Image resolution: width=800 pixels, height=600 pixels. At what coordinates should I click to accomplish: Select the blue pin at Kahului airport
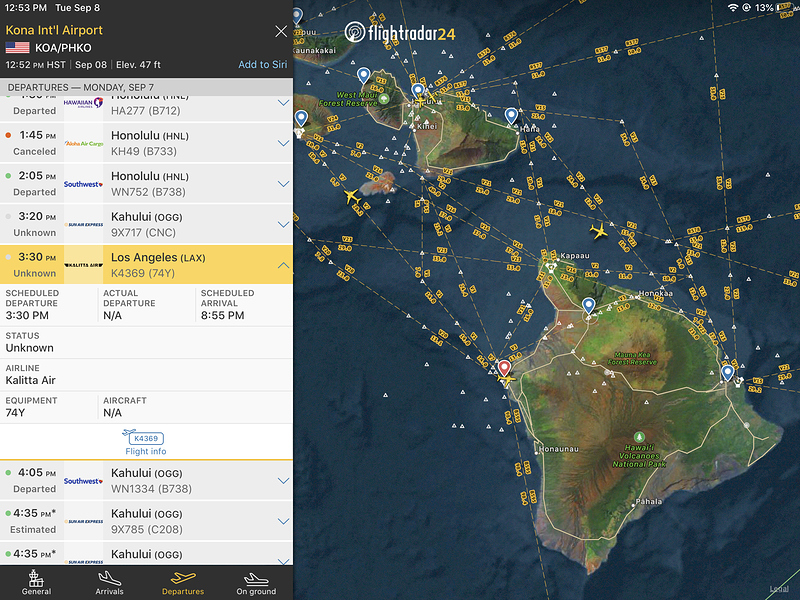[418, 92]
